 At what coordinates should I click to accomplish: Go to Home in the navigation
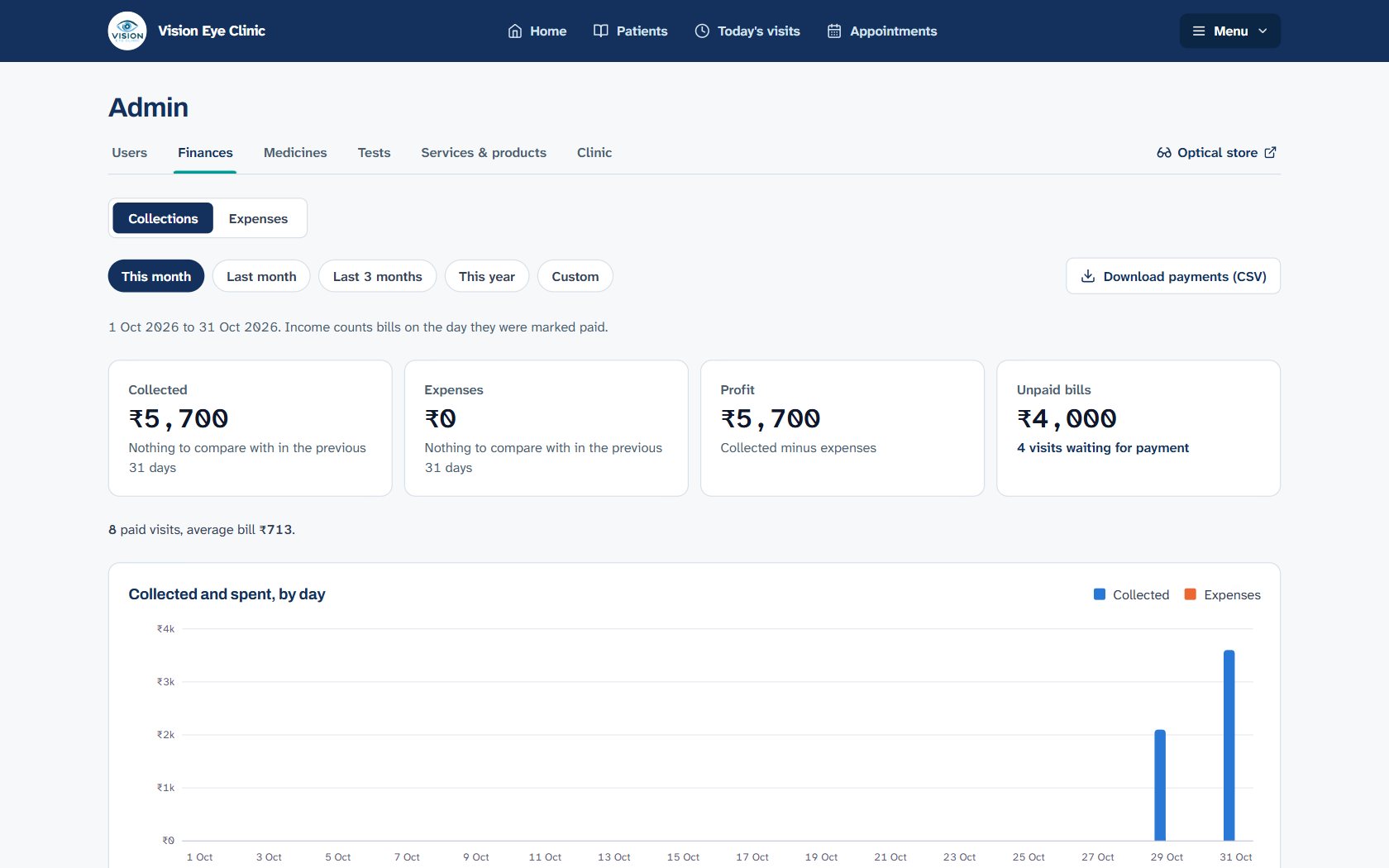click(537, 31)
